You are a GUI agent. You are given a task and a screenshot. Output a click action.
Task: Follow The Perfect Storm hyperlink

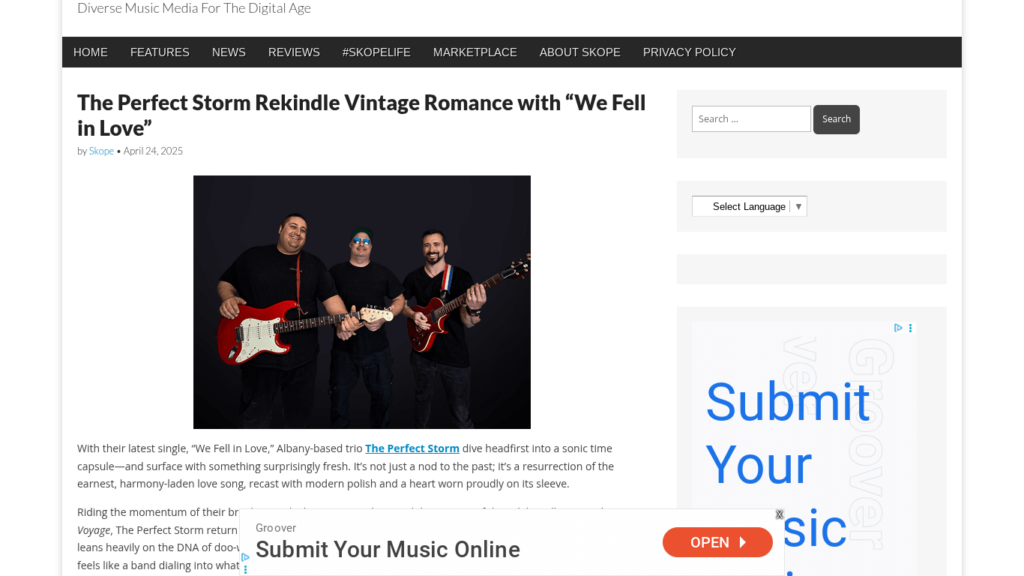click(x=412, y=449)
